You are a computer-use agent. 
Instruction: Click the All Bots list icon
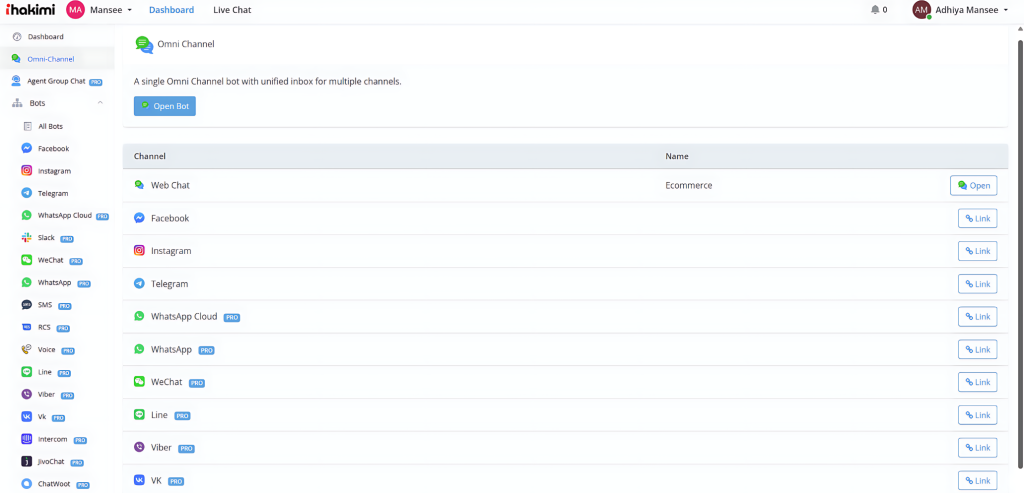coord(27,126)
